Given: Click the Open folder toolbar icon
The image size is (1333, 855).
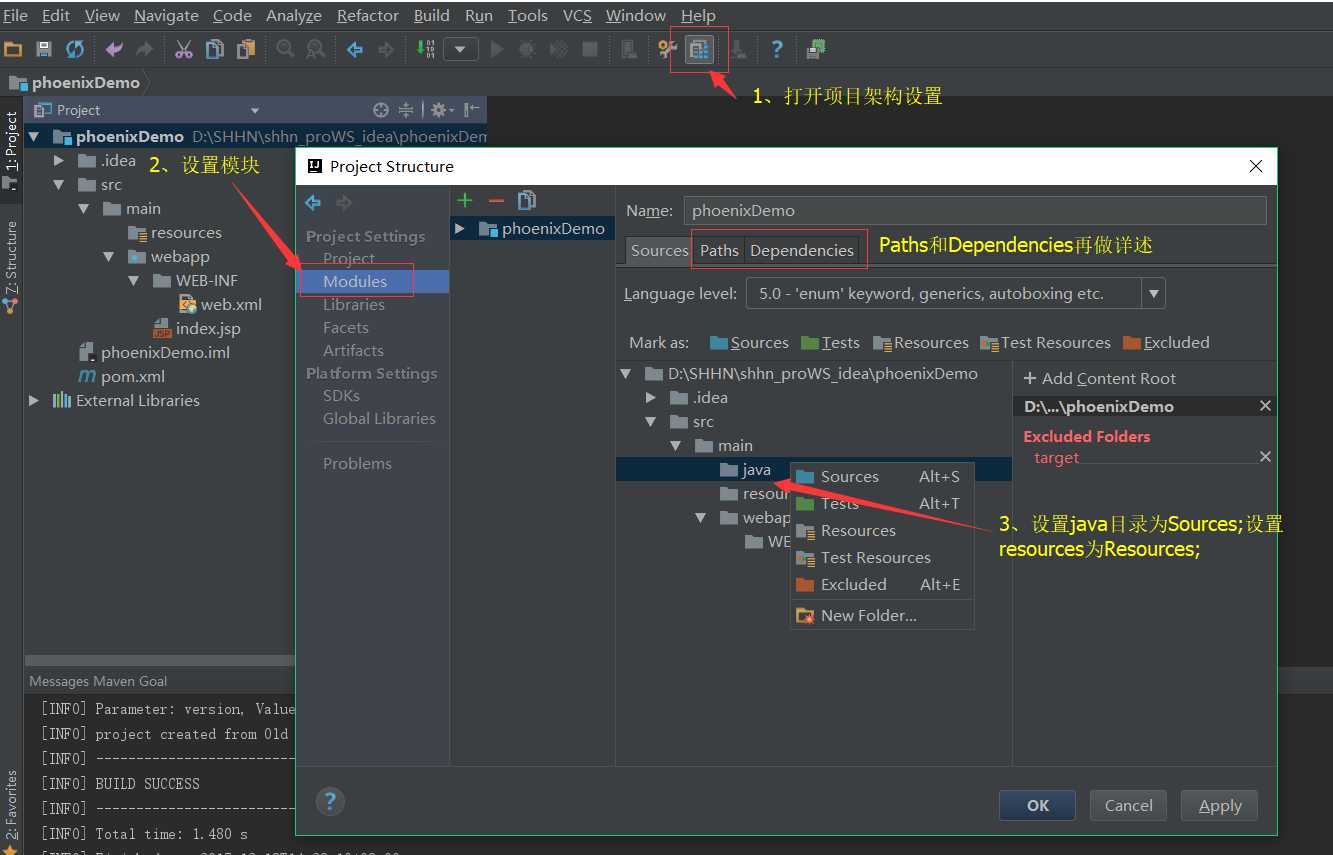Looking at the screenshot, I should point(13,49).
